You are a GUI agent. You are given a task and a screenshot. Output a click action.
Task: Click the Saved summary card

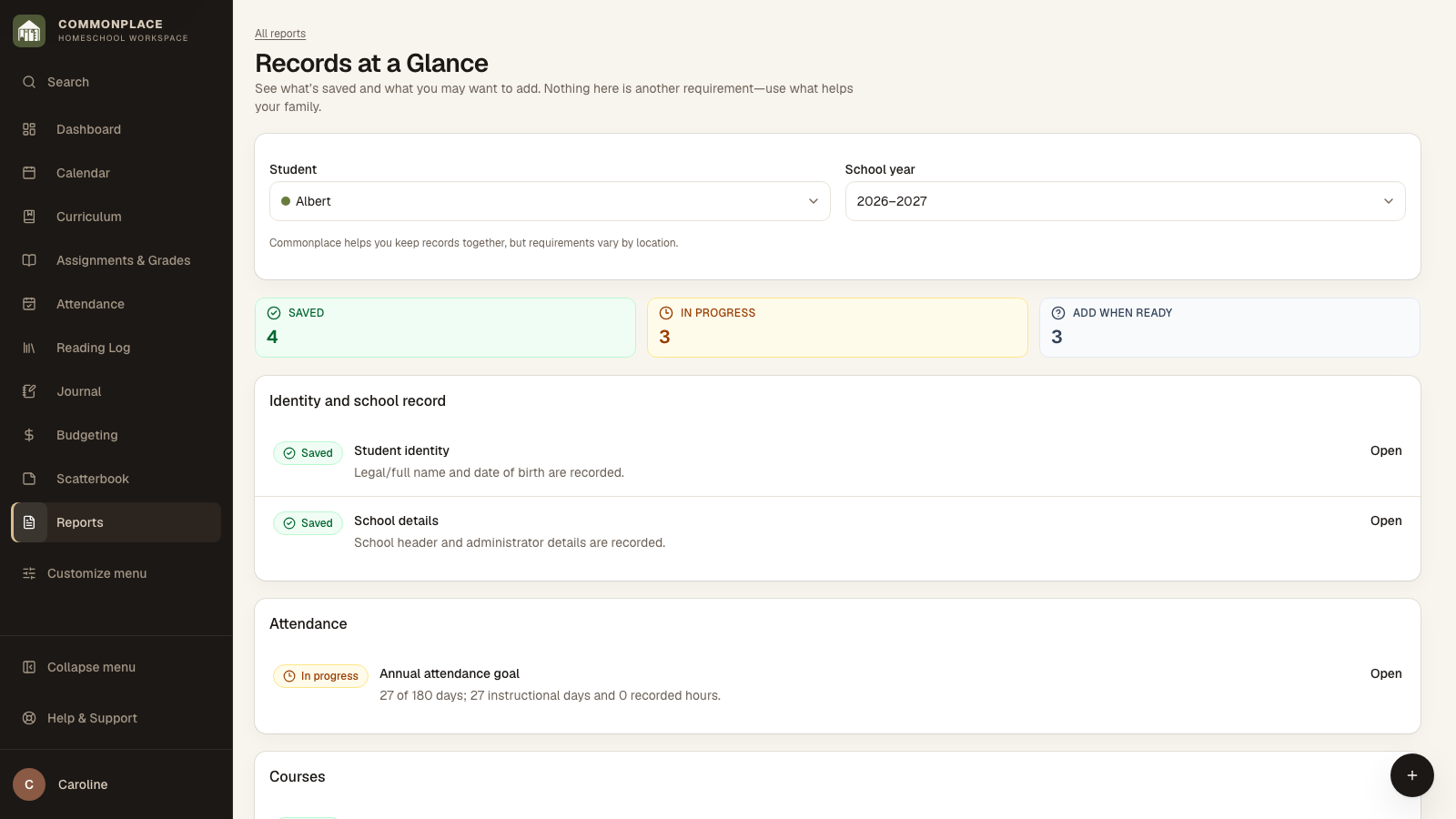click(x=445, y=328)
